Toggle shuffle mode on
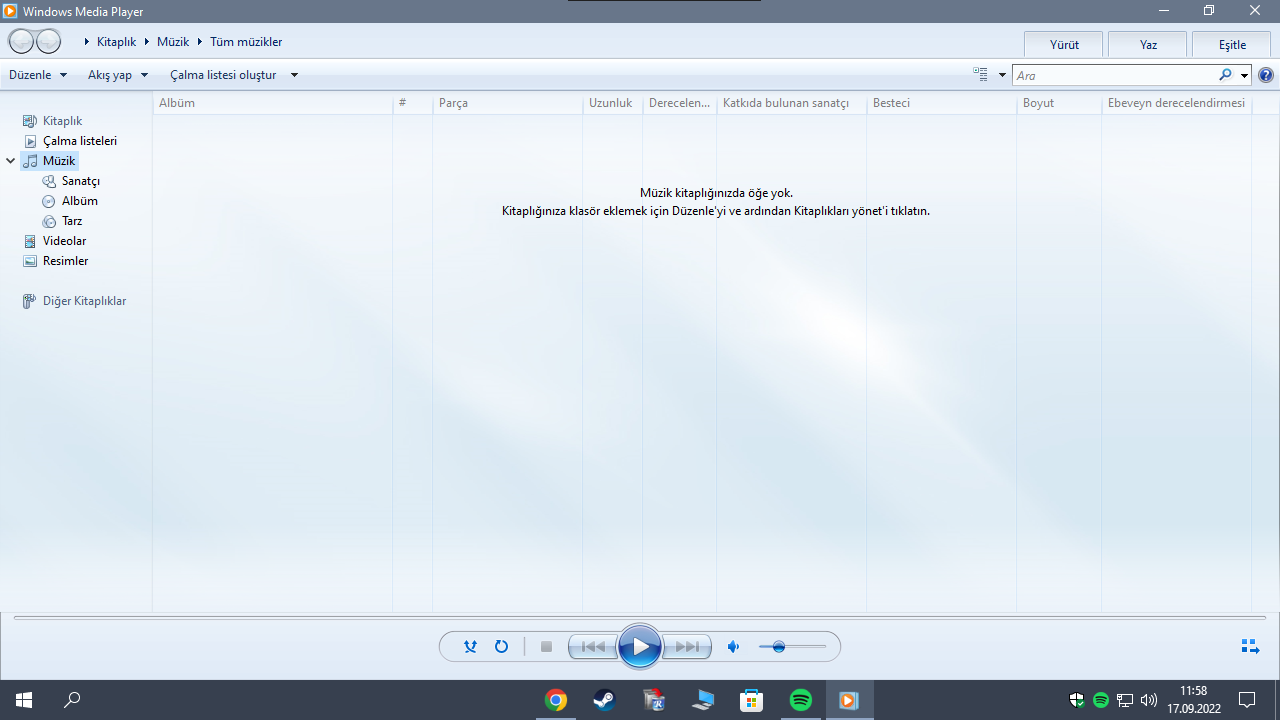 click(x=470, y=647)
